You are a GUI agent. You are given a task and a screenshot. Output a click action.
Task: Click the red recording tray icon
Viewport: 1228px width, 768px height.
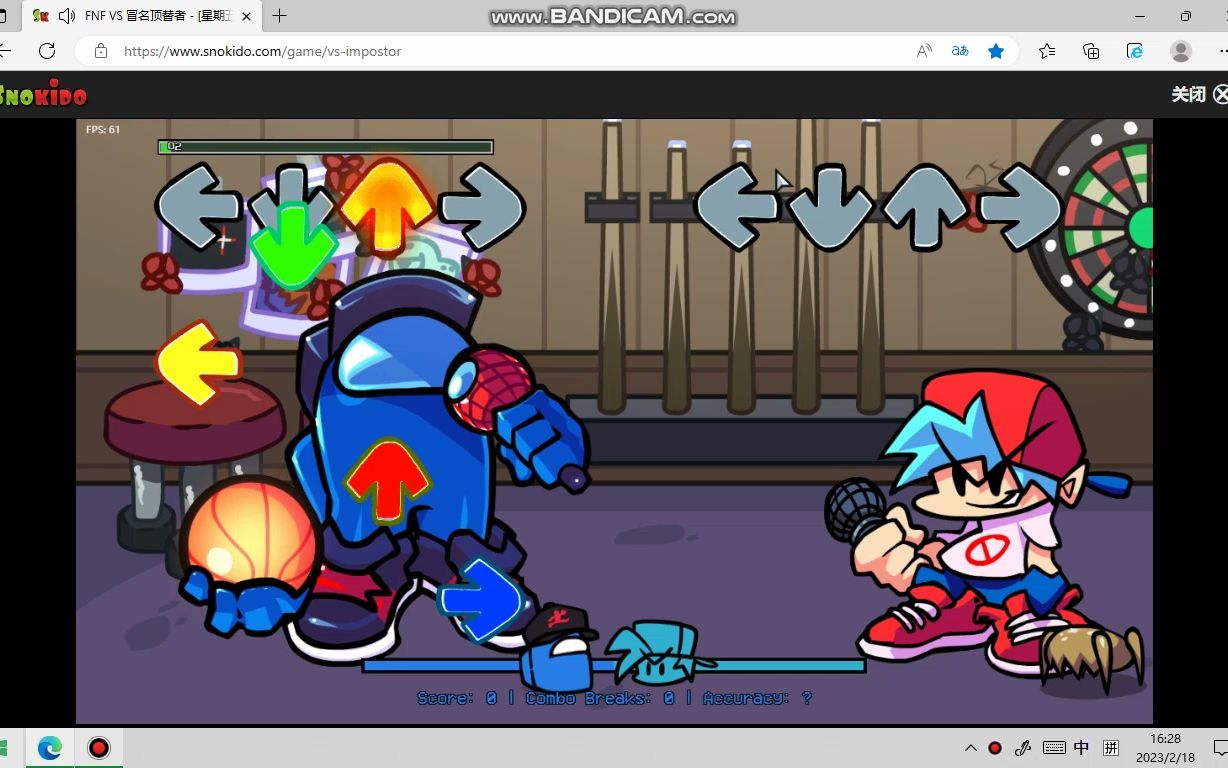[995, 748]
